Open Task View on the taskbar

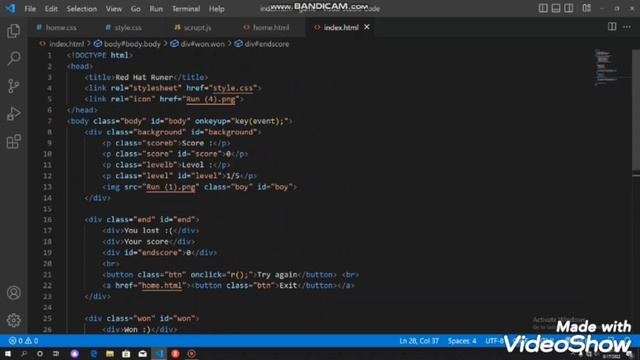tap(56, 354)
